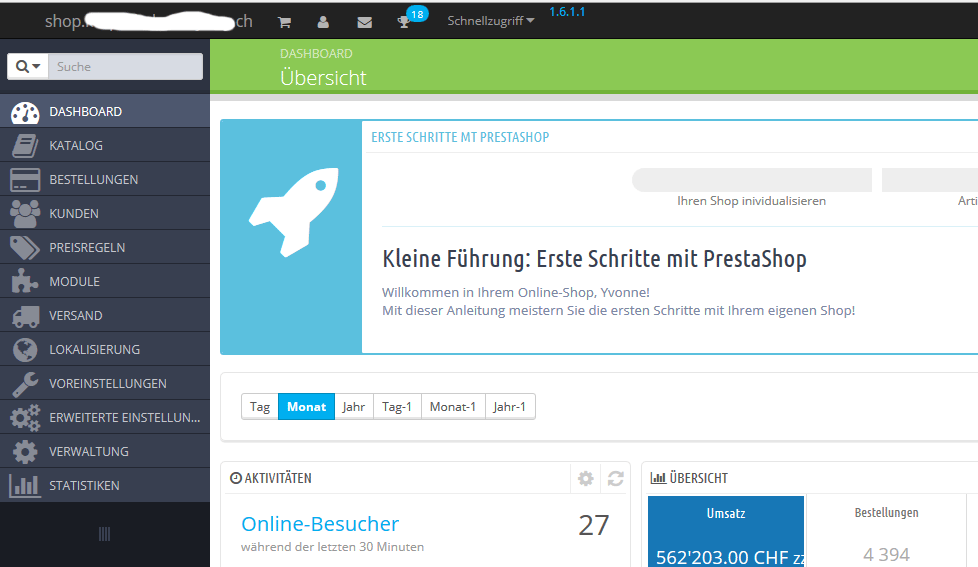The width and height of the screenshot is (978, 567).
Task: Click the Erweiterte Einstellungen gears icon
Action: (25, 418)
